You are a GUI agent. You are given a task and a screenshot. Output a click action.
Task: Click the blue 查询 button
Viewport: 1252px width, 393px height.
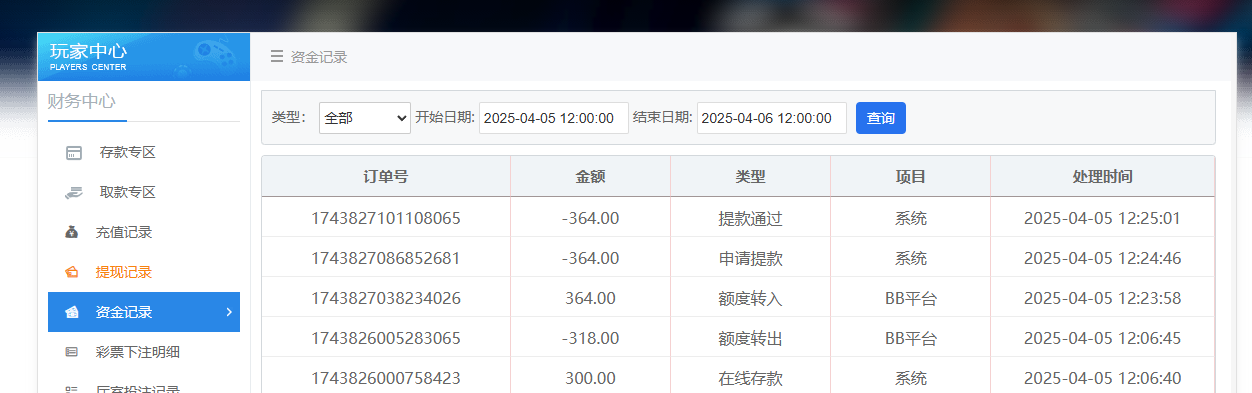tap(881, 118)
